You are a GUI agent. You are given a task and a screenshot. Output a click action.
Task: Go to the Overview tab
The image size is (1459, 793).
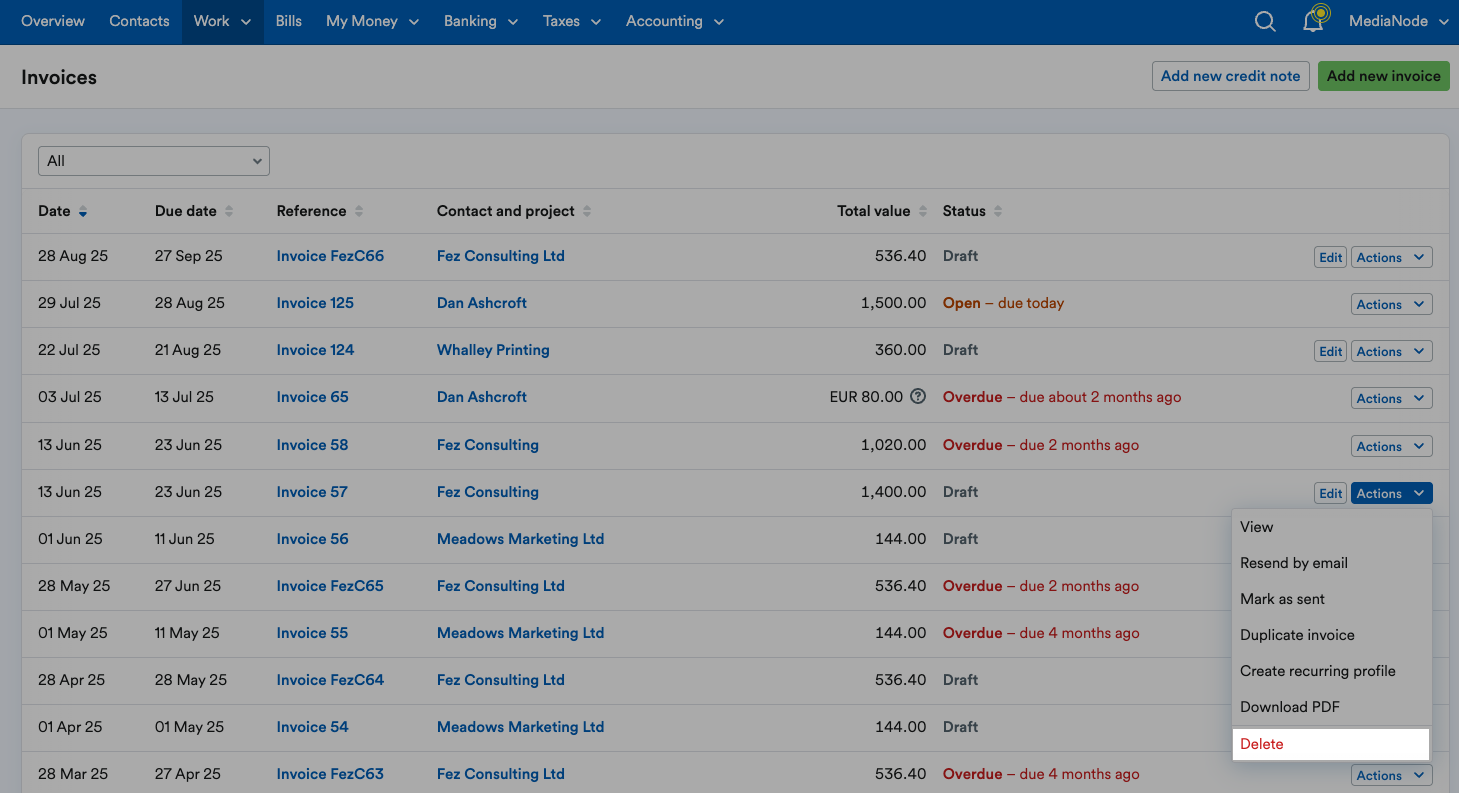click(53, 21)
